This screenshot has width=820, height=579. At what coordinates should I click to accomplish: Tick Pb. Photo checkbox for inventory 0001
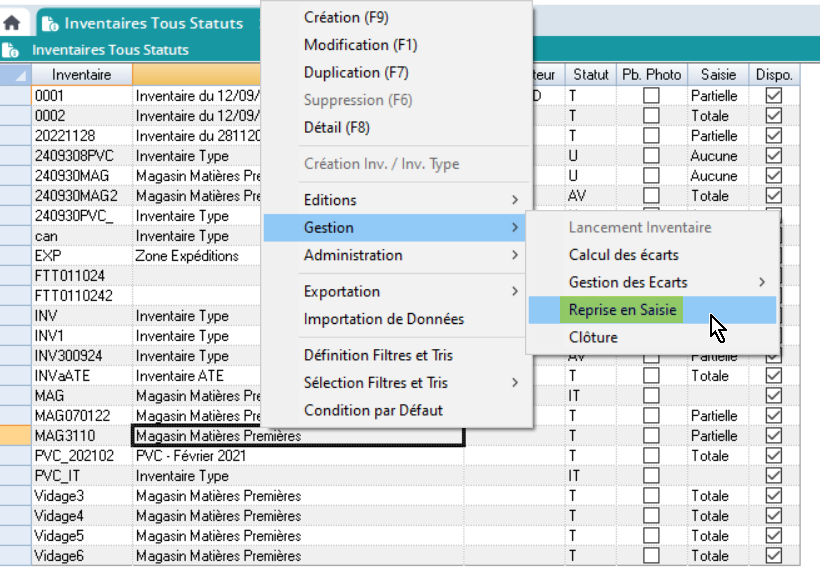point(651,96)
